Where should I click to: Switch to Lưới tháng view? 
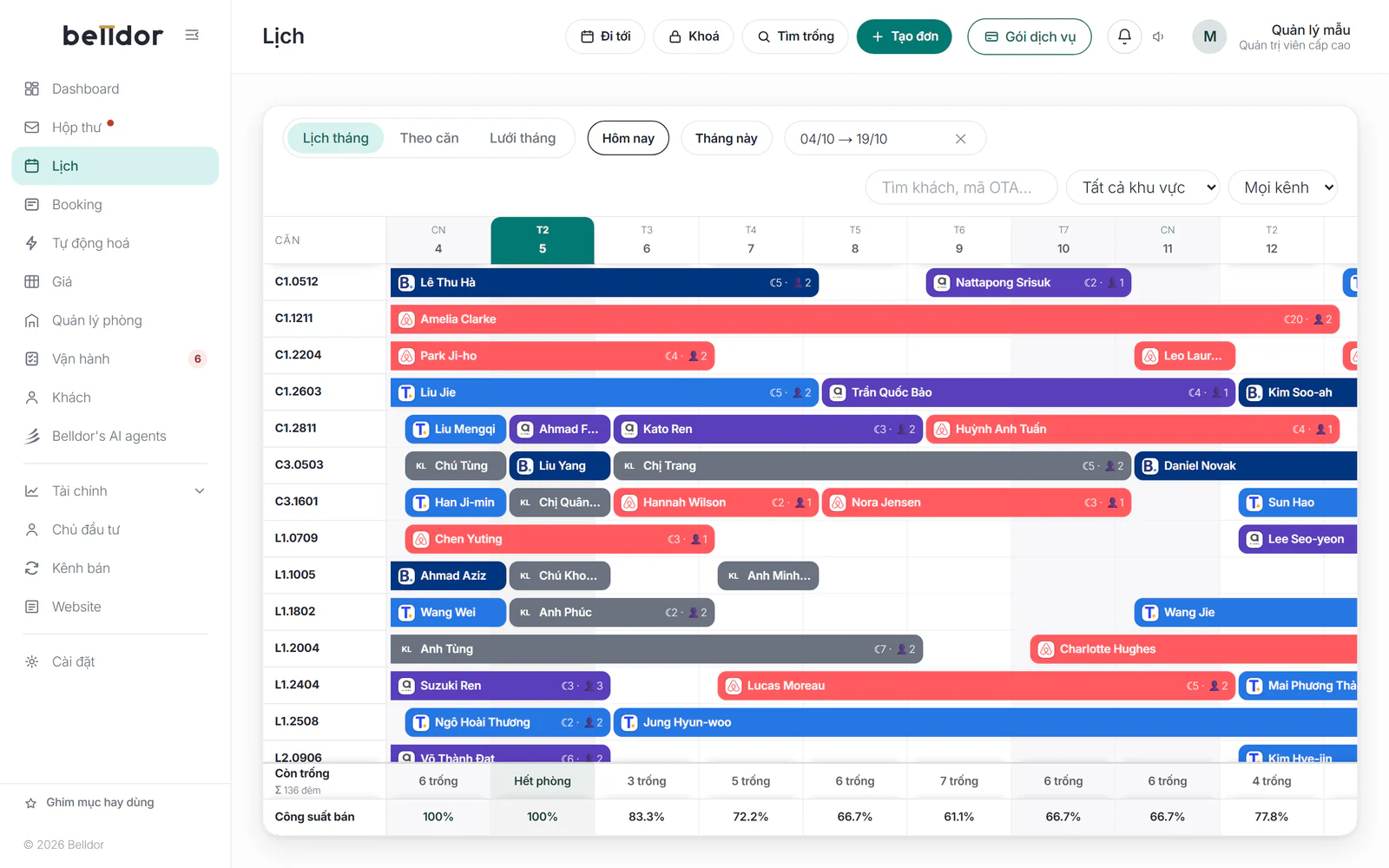[x=523, y=138]
